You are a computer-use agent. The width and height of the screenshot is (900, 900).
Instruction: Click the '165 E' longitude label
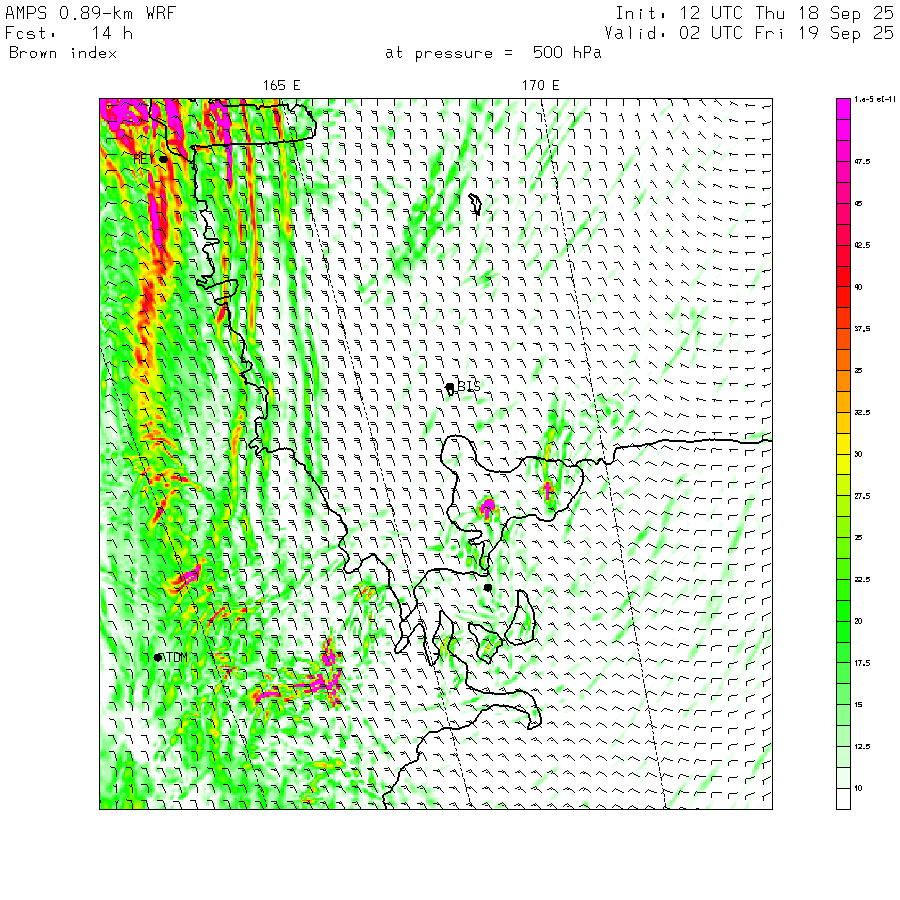(x=281, y=86)
